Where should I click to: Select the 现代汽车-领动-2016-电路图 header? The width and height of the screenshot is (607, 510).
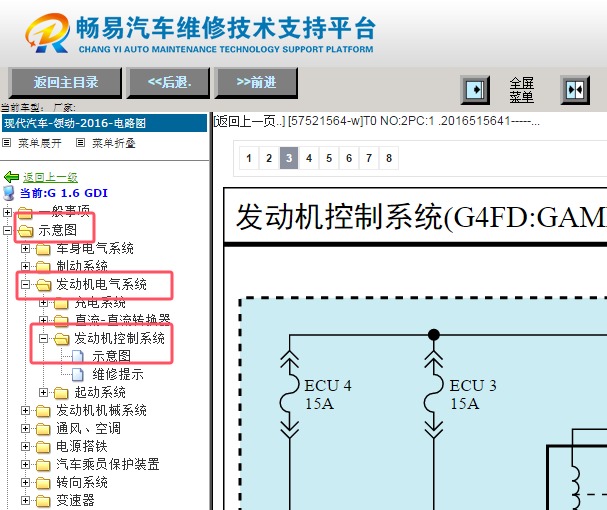(105, 123)
